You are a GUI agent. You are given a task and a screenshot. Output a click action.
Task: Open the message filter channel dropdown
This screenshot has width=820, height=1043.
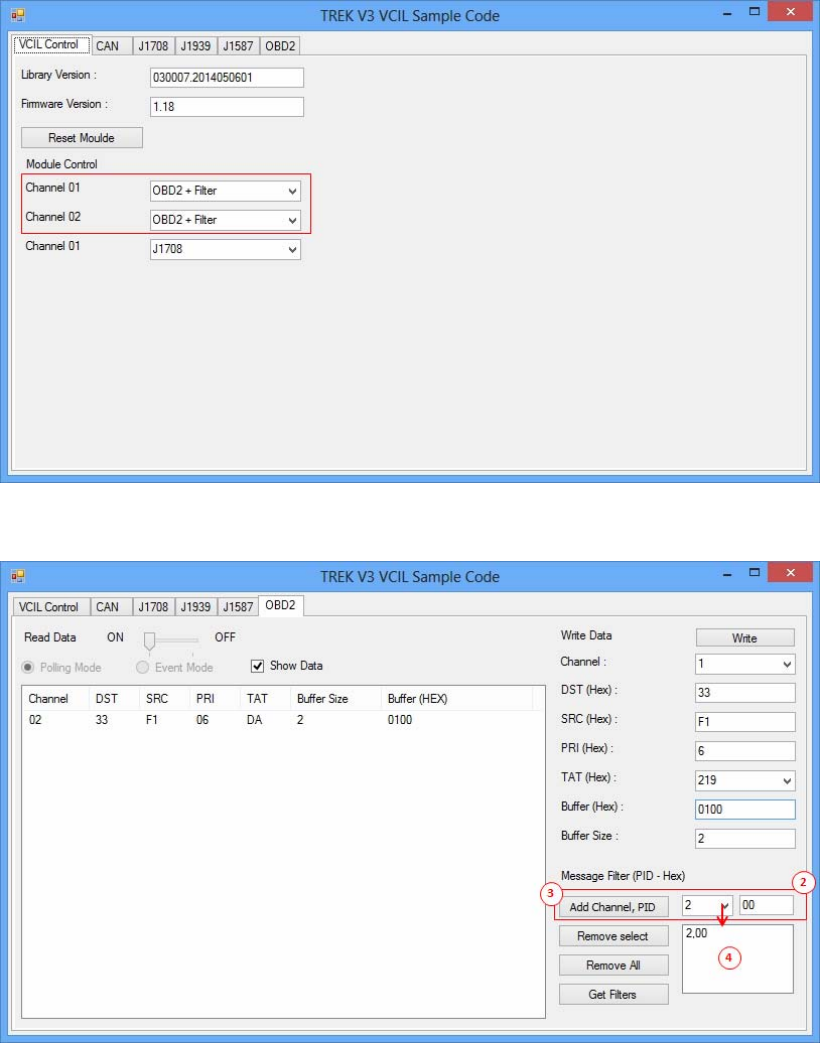tap(708, 905)
